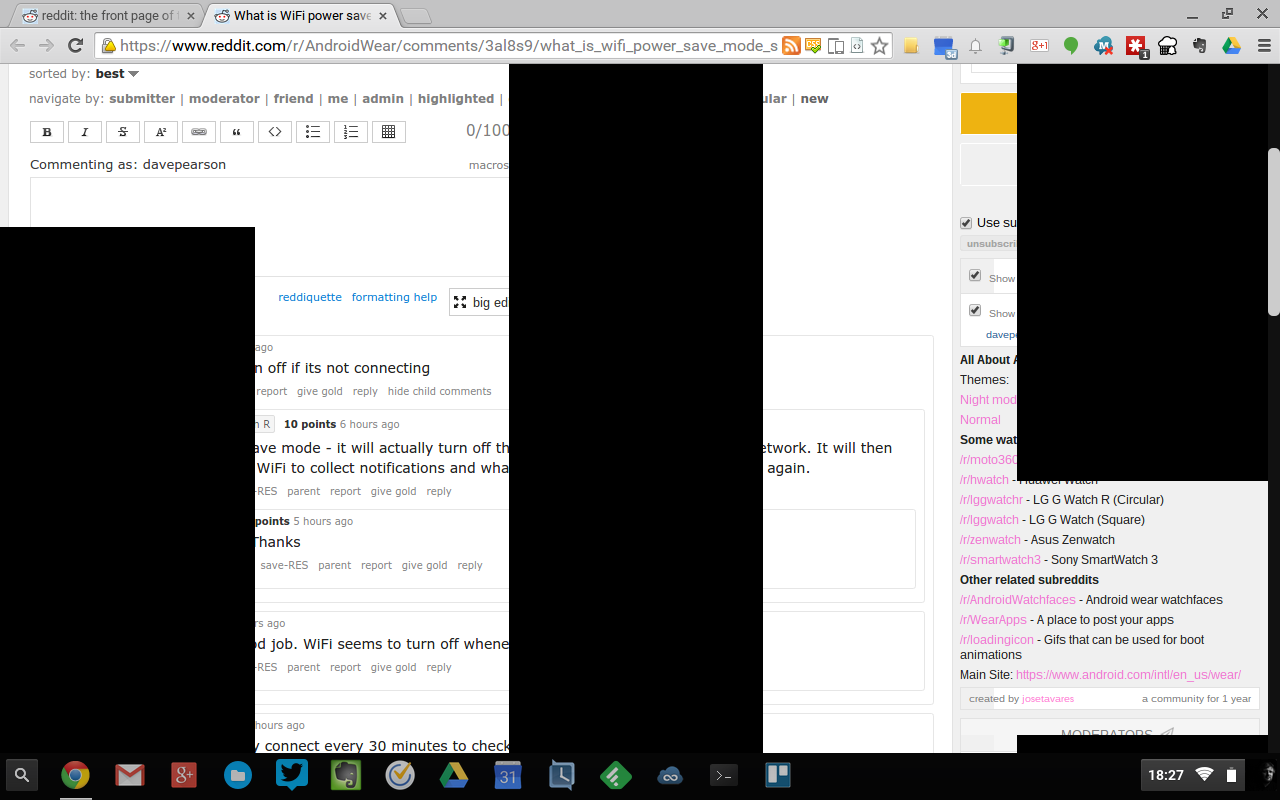Open the RSS feed icon in the address bar
The image size is (1280, 800).
pyautogui.click(x=791, y=46)
